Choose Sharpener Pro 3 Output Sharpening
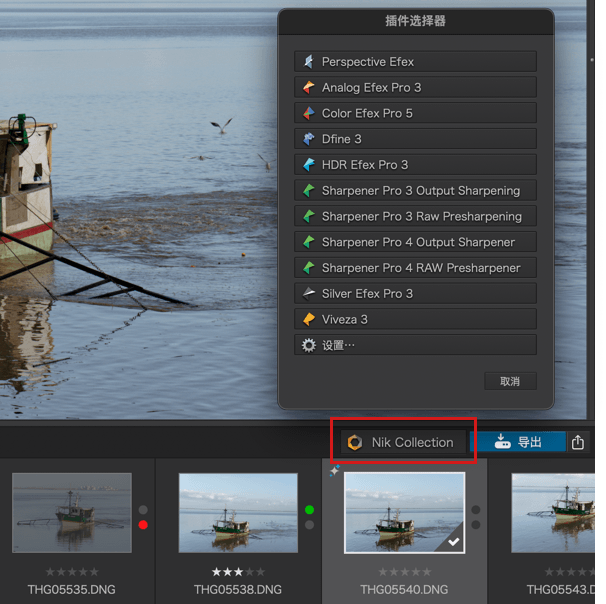 (415, 191)
